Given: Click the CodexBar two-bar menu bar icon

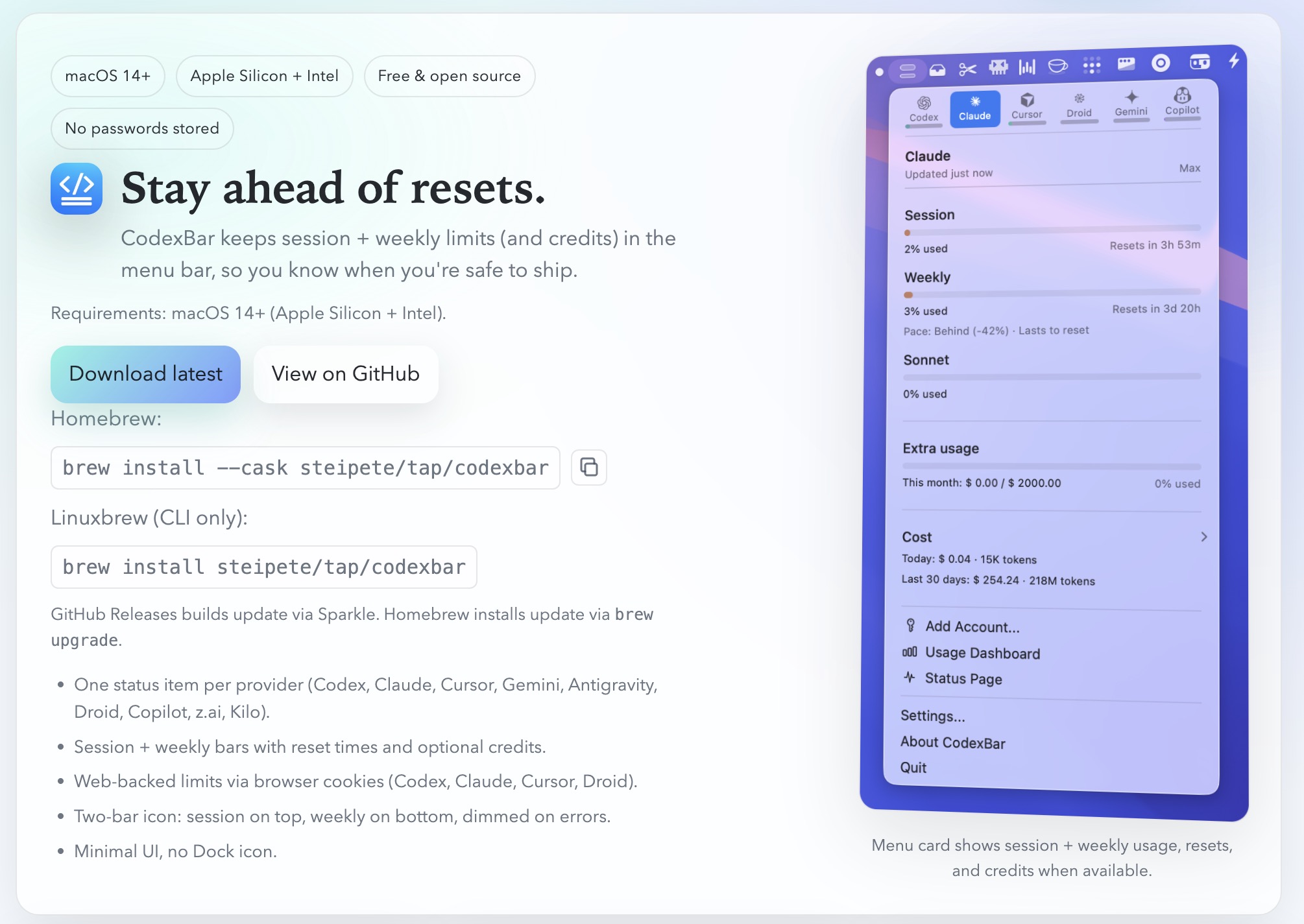Looking at the screenshot, I should click(x=908, y=71).
